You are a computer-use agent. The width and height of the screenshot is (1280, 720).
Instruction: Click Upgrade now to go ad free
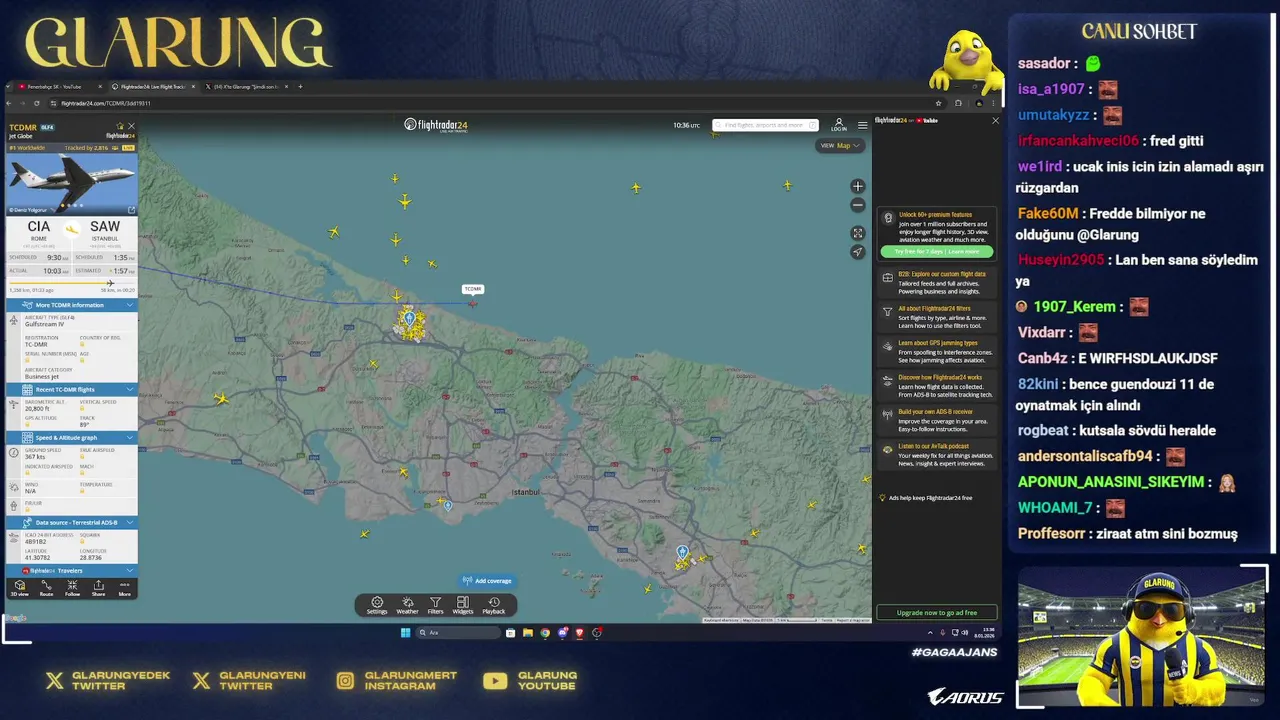937,612
